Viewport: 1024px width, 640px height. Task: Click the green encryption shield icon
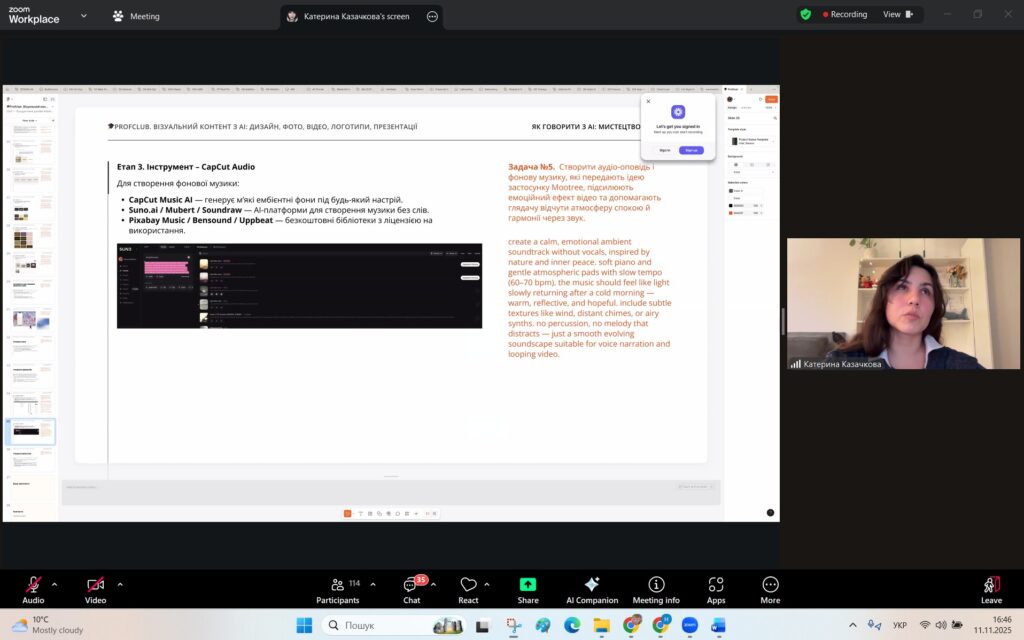pyautogui.click(x=806, y=15)
